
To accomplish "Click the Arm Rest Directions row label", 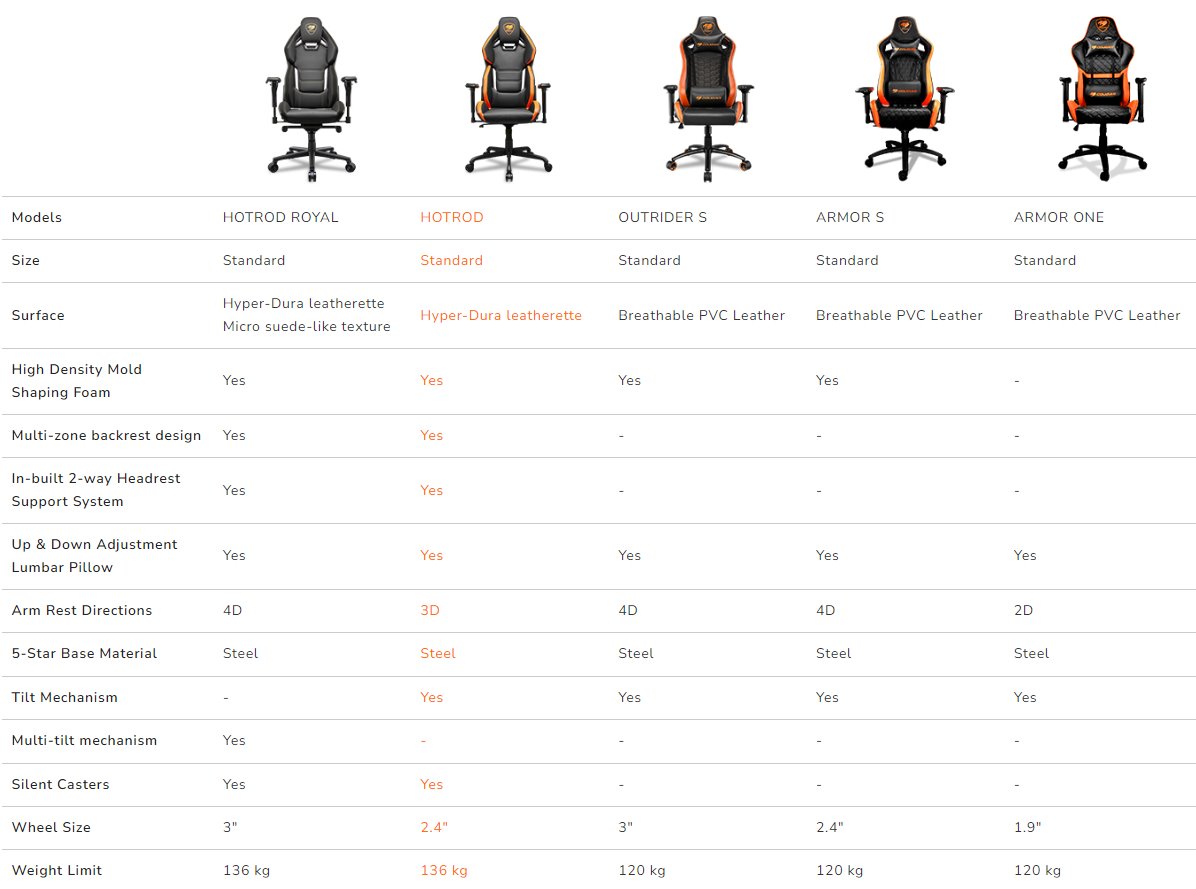I will click(x=82, y=610).
